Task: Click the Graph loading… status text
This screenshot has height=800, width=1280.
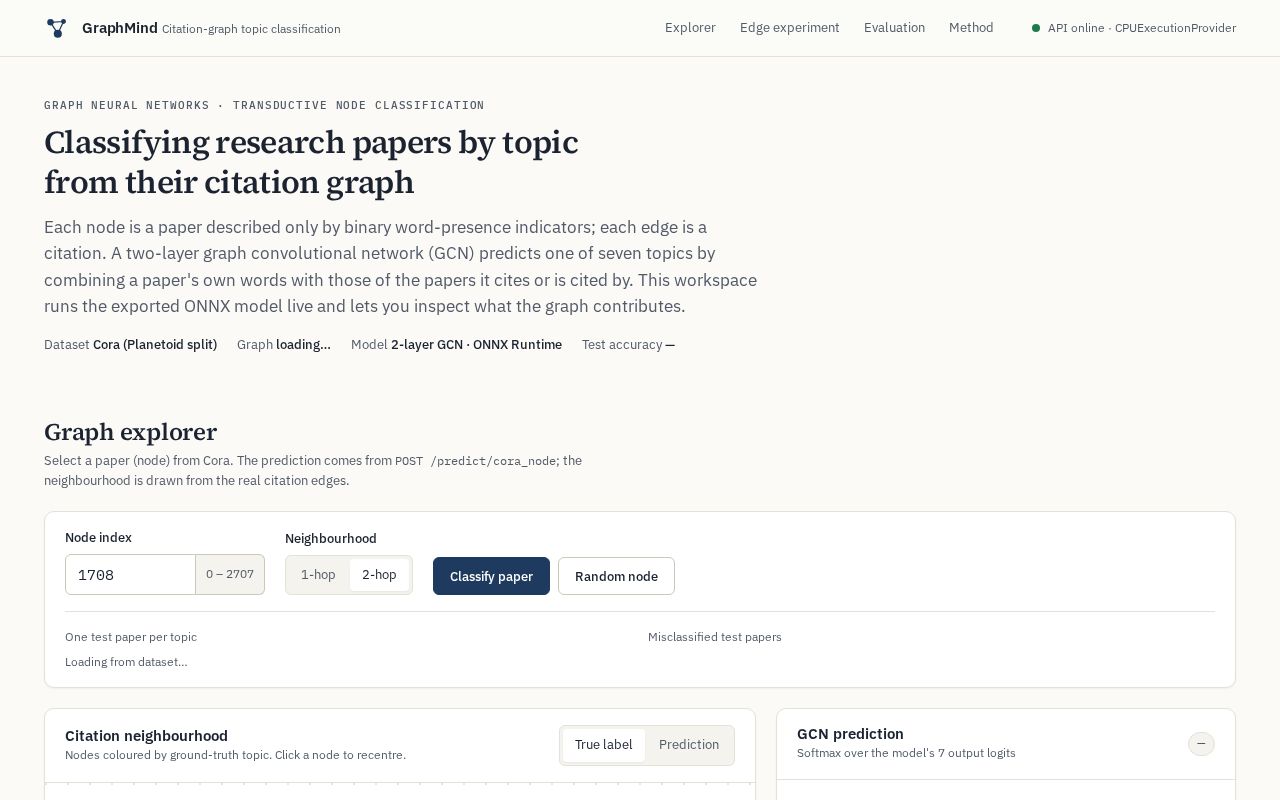Action: (284, 345)
